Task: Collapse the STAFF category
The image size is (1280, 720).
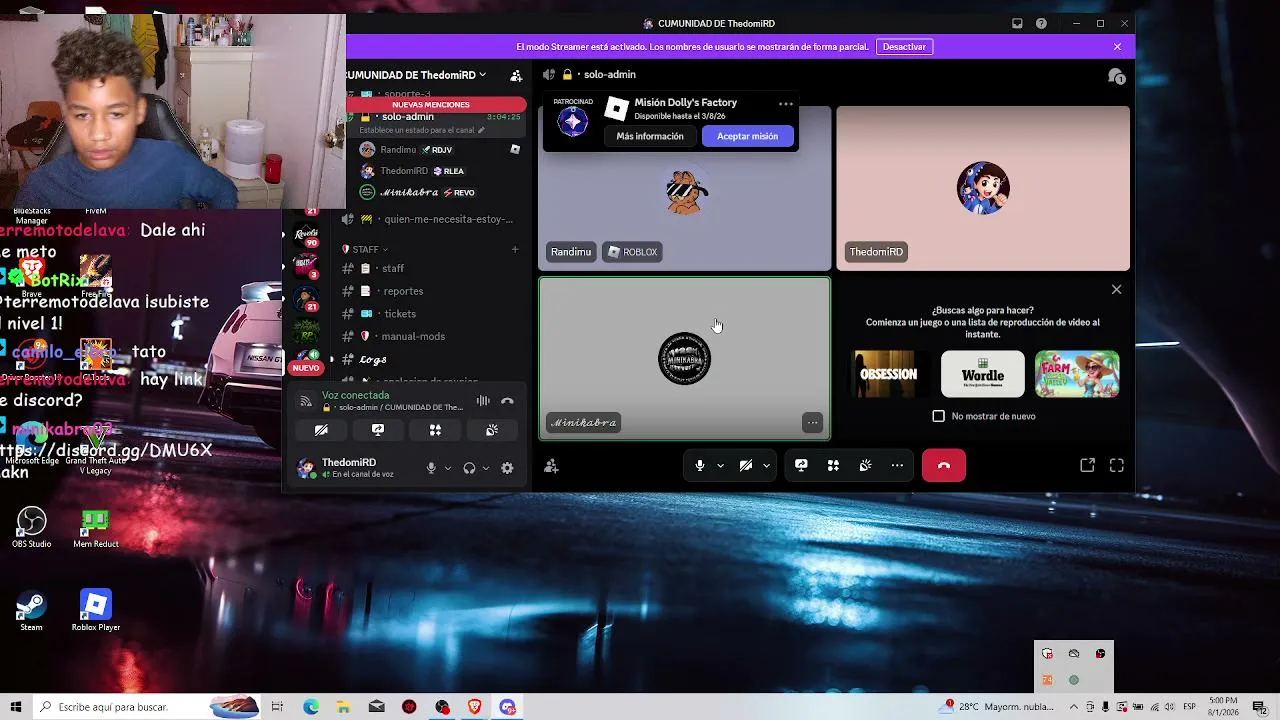Action: 365,249
